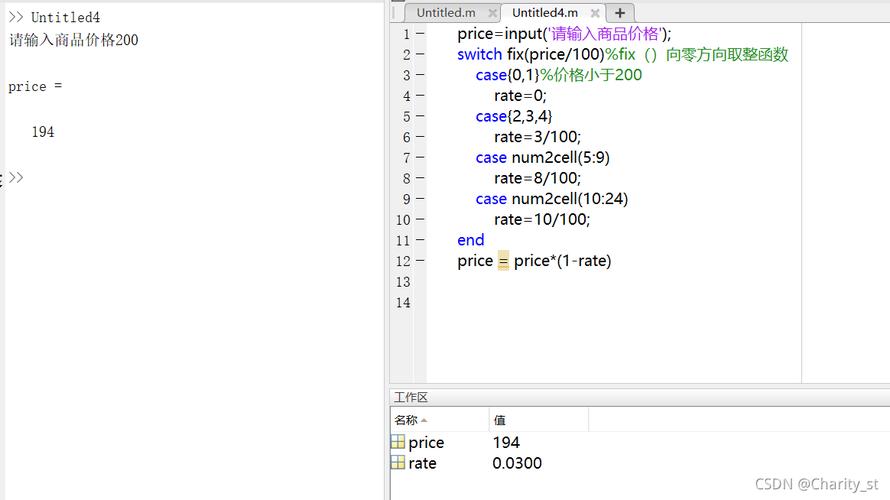Click case{2,3,4} on line 5
This screenshot has height=500, width=890.
514,116
